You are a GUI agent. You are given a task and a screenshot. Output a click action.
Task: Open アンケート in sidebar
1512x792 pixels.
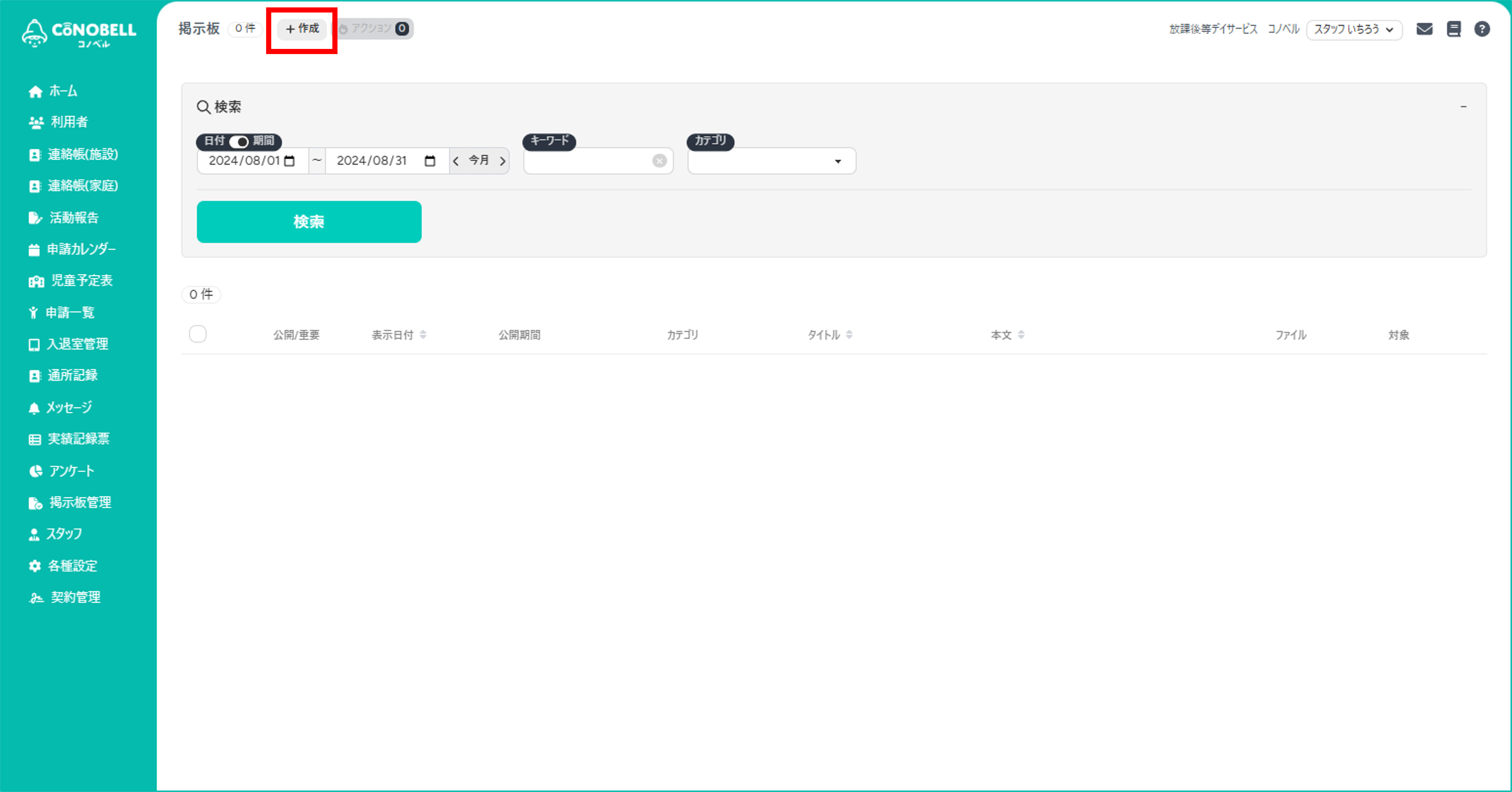(61, 471)
